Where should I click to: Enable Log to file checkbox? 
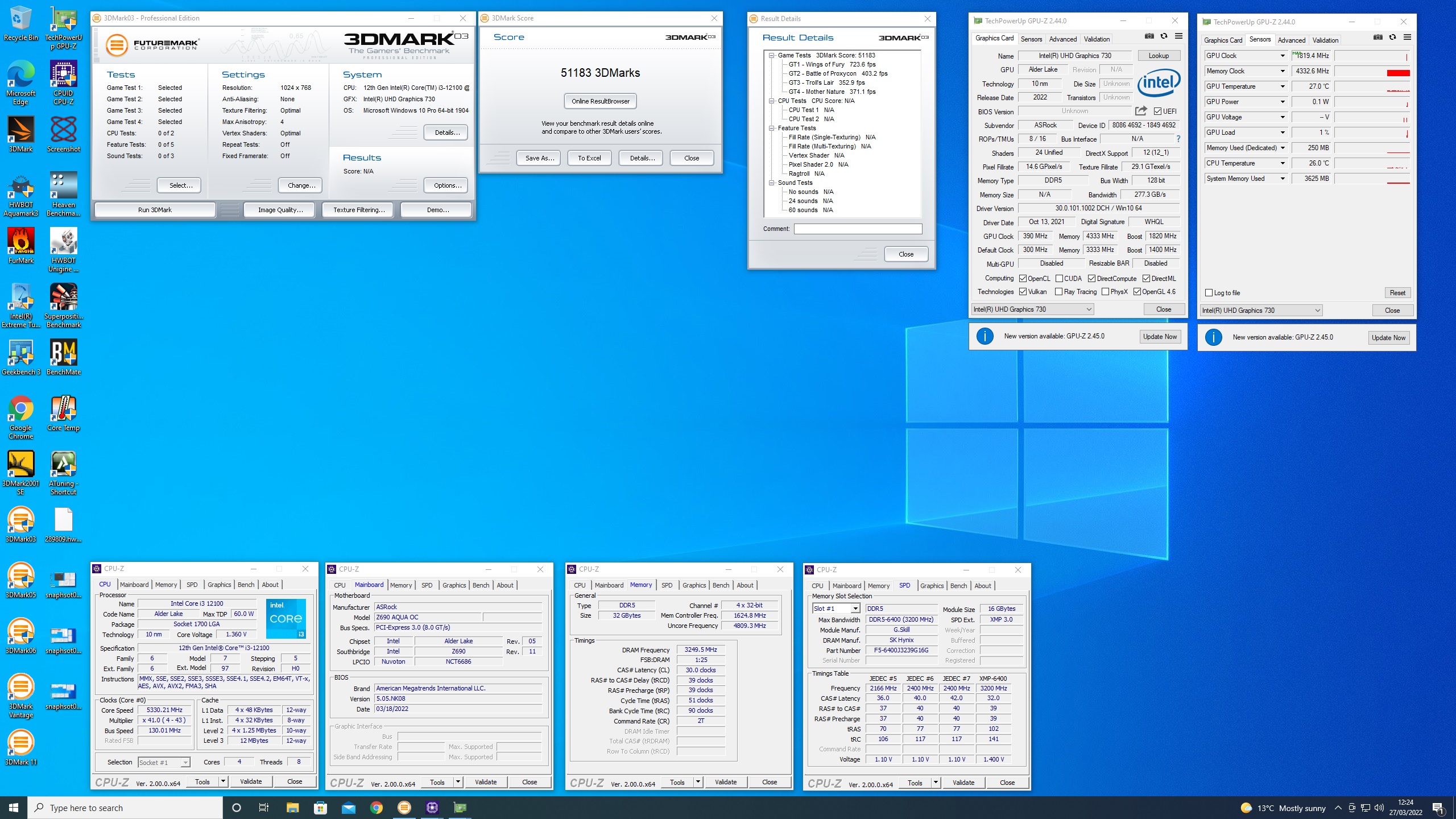[1209, 293]
